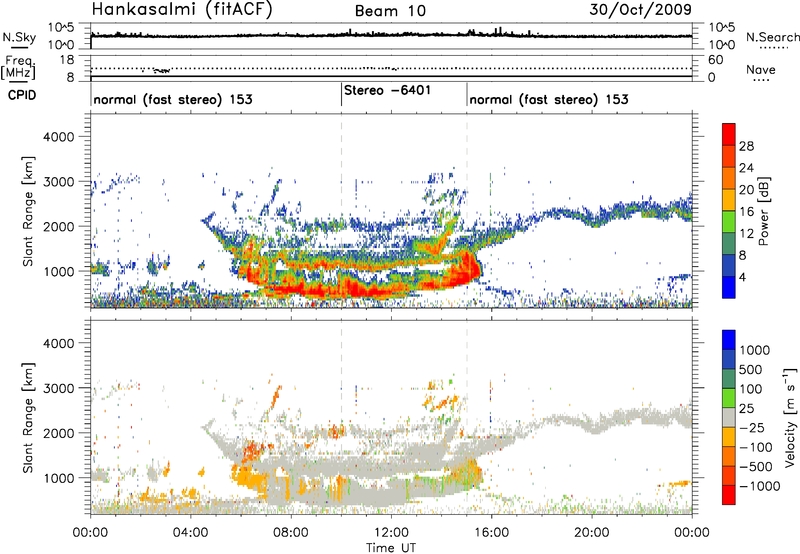Click the 'Hankasalmi (fitACF)' plot title
Image resolution: width=800 pixels, height=554 pixels.
182,9
